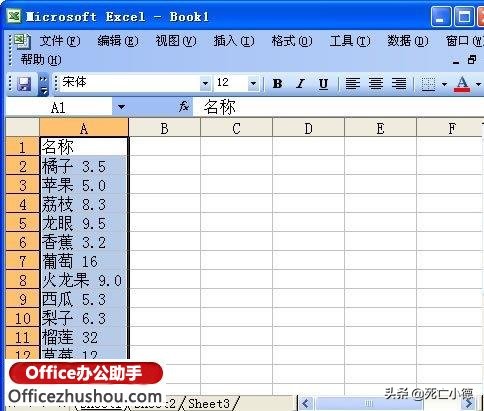Click cell containing 梨子 6.3
Image resolution: width=484 pixels, height=411 pixels.
pyautogui.click(x=84, y=318)
